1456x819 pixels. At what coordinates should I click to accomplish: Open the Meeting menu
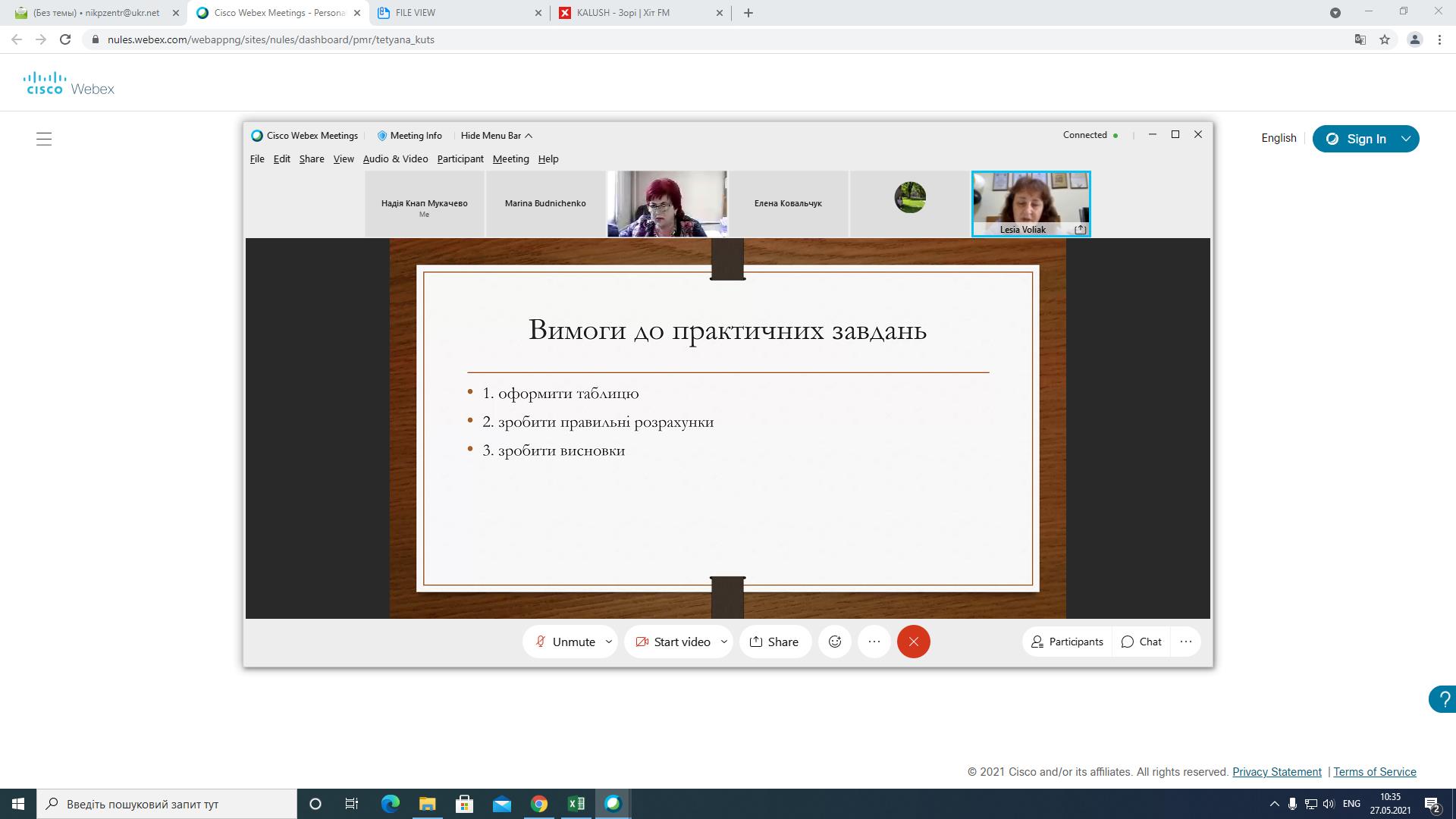(x=510, y=158)
